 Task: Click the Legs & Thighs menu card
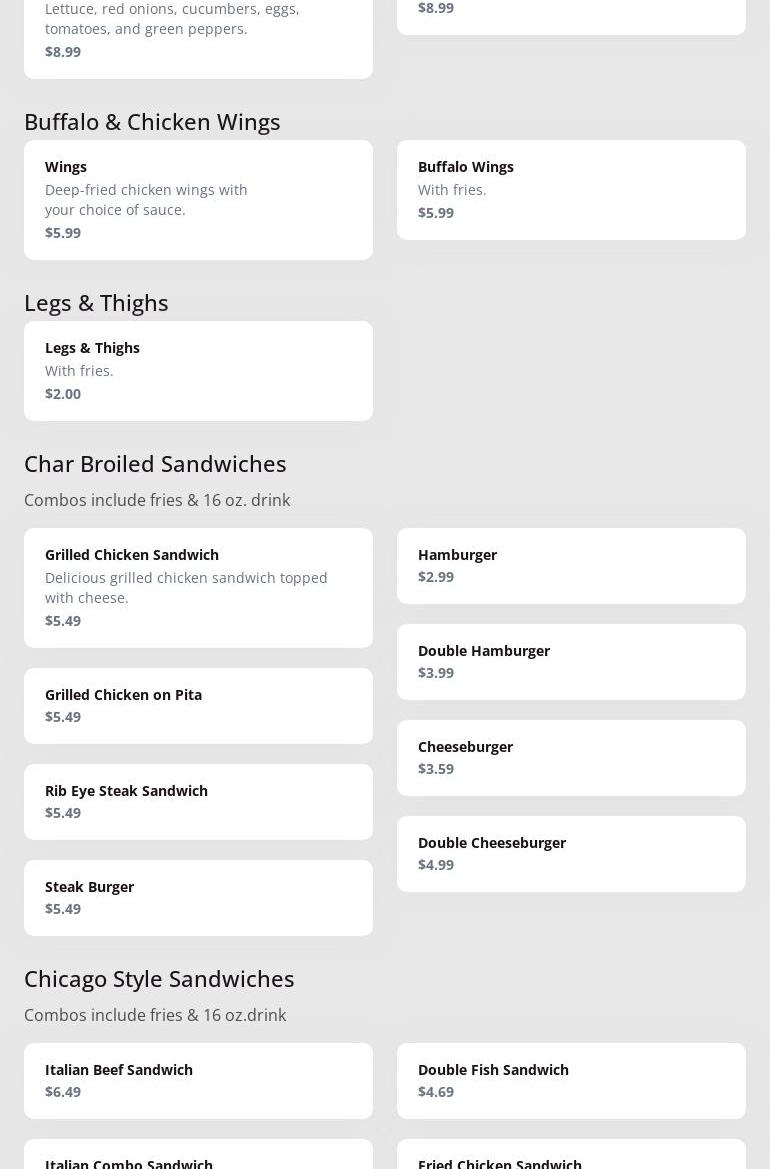coord(198,371)
